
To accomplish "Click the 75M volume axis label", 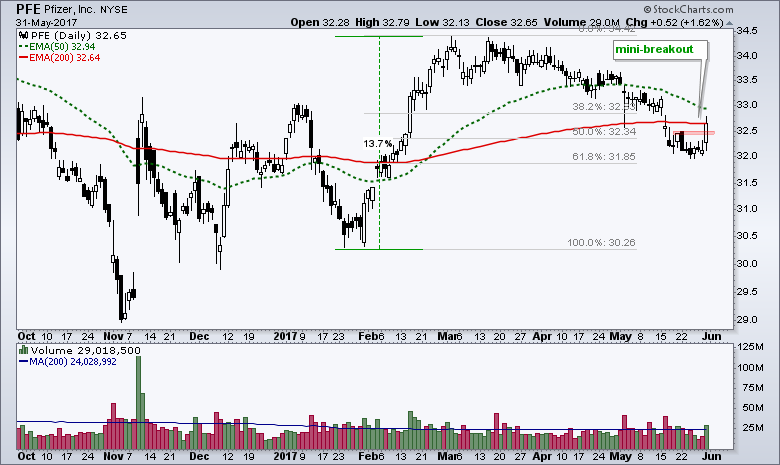I will coord(752,387).
